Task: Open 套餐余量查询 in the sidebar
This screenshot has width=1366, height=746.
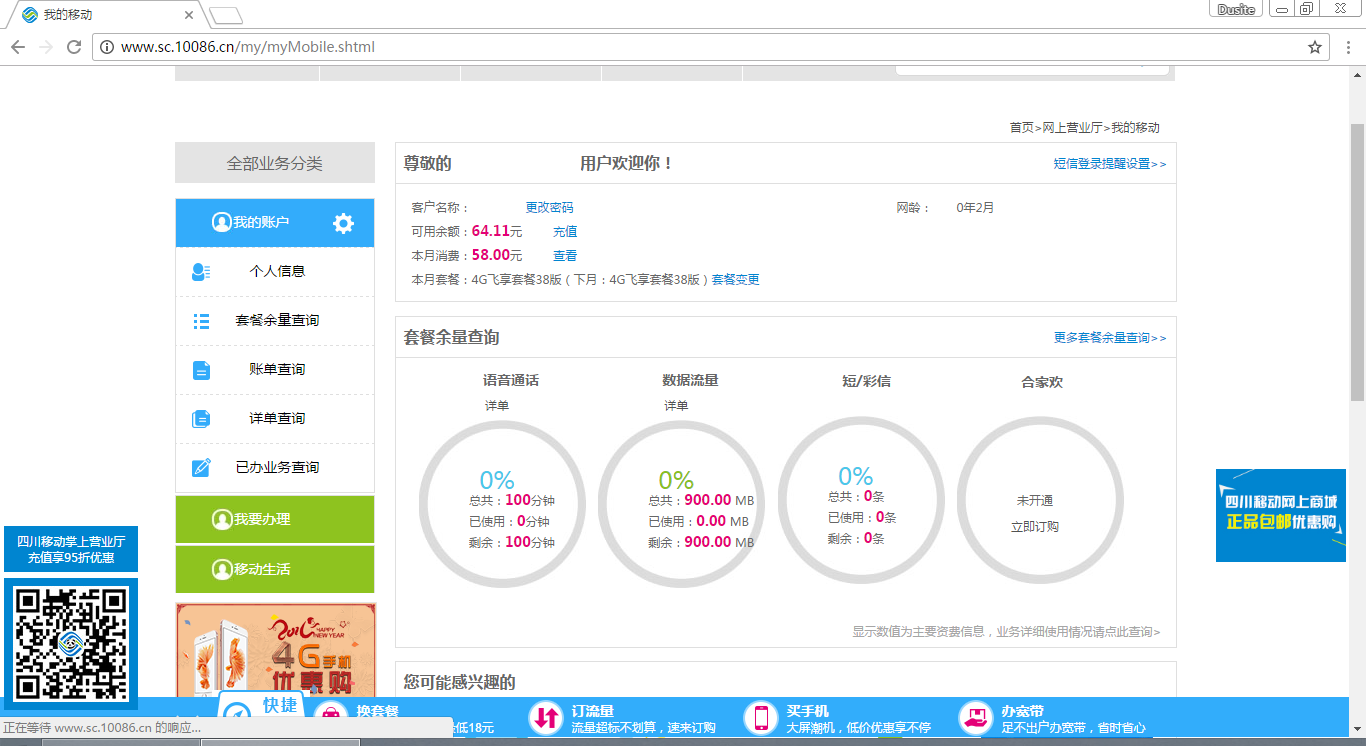Action: (275, 321)
